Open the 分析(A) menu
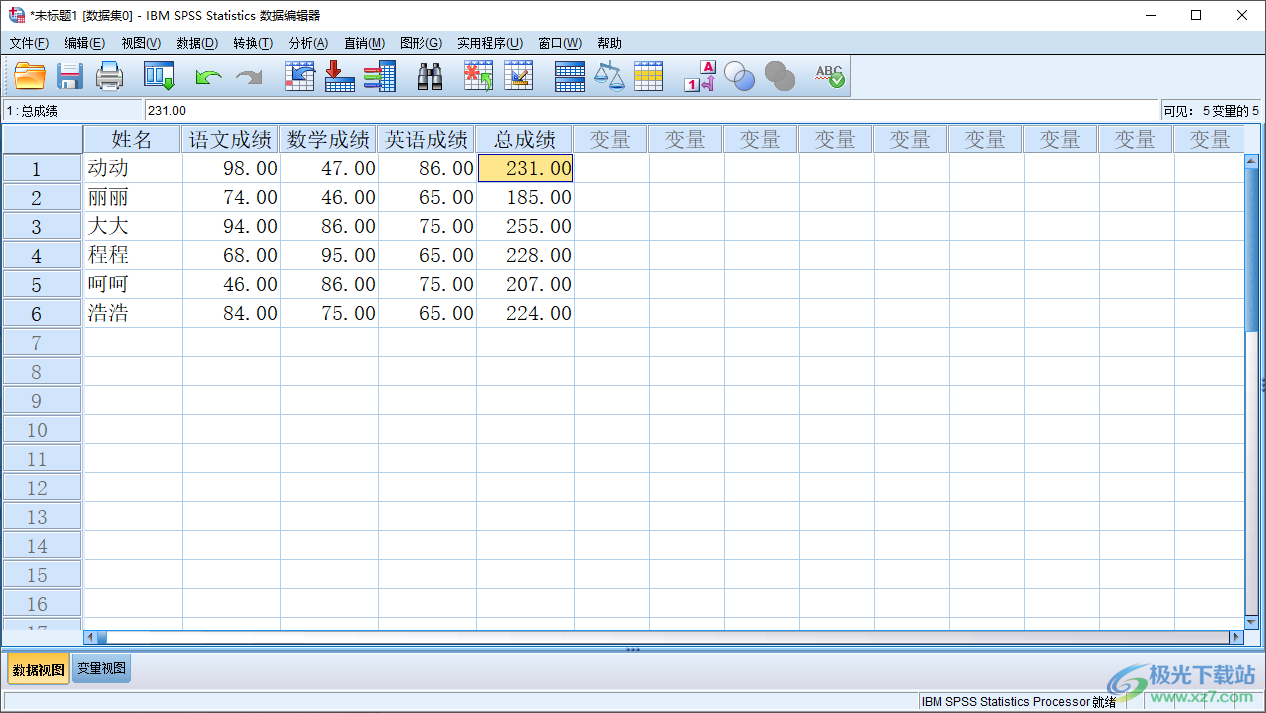1266x713 pixels. (x=308, y=43)
